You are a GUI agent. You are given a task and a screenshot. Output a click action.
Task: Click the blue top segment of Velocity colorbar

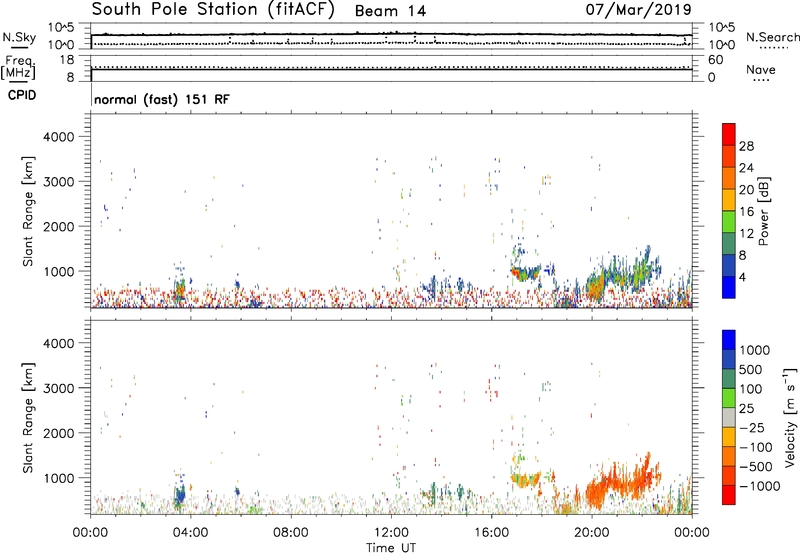click(x=729, y=340)
